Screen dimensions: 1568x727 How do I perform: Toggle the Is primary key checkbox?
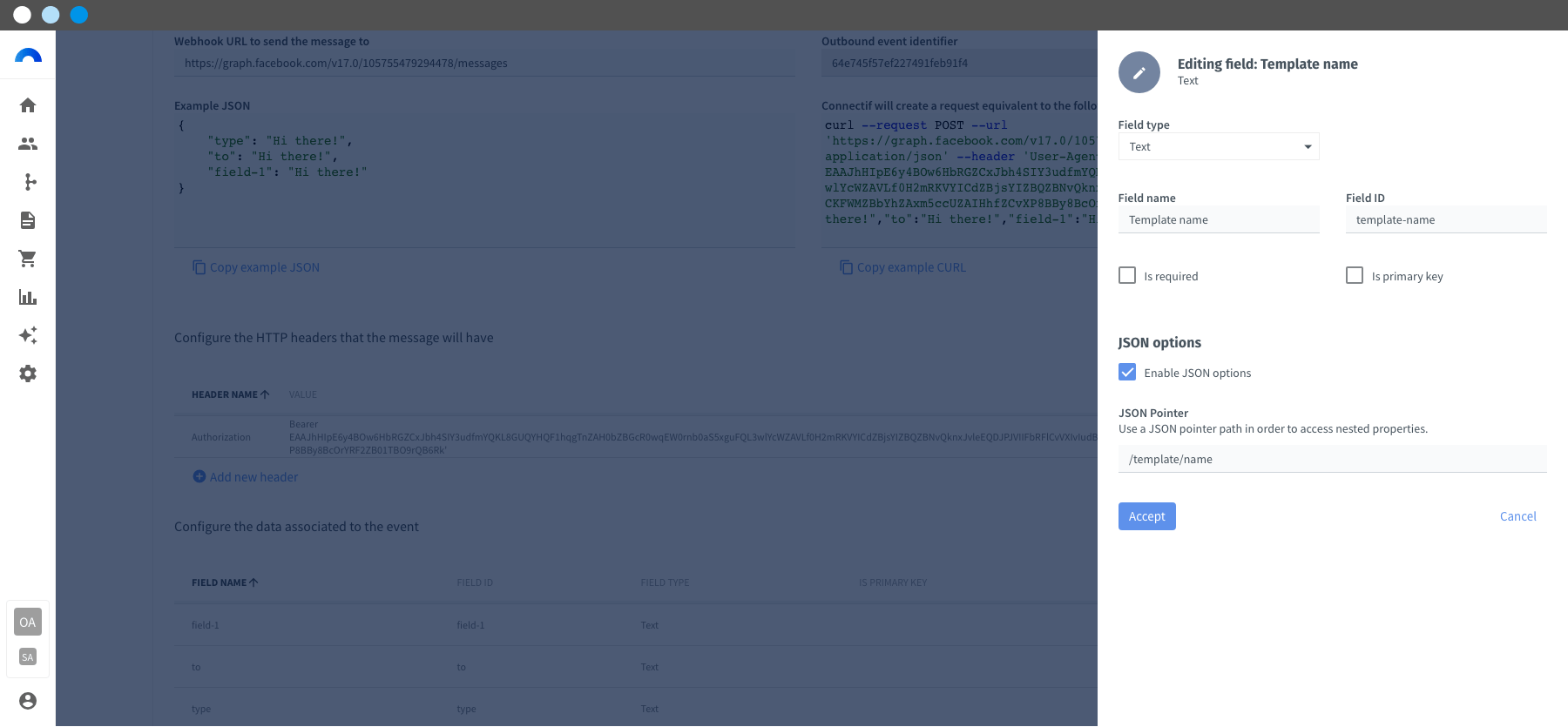(1355, 275)
